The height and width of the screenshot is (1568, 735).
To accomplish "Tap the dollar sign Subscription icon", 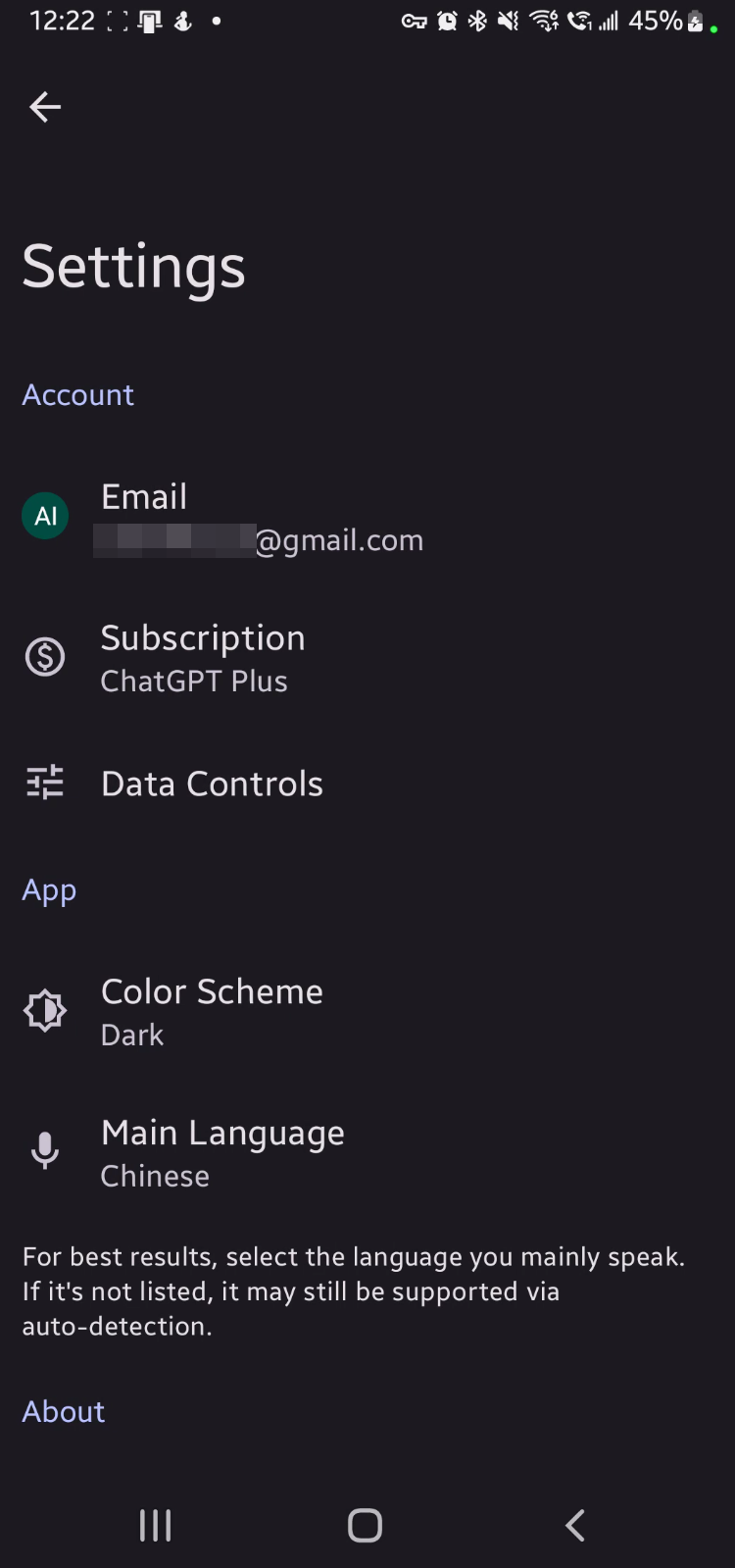I will [45, 657].
